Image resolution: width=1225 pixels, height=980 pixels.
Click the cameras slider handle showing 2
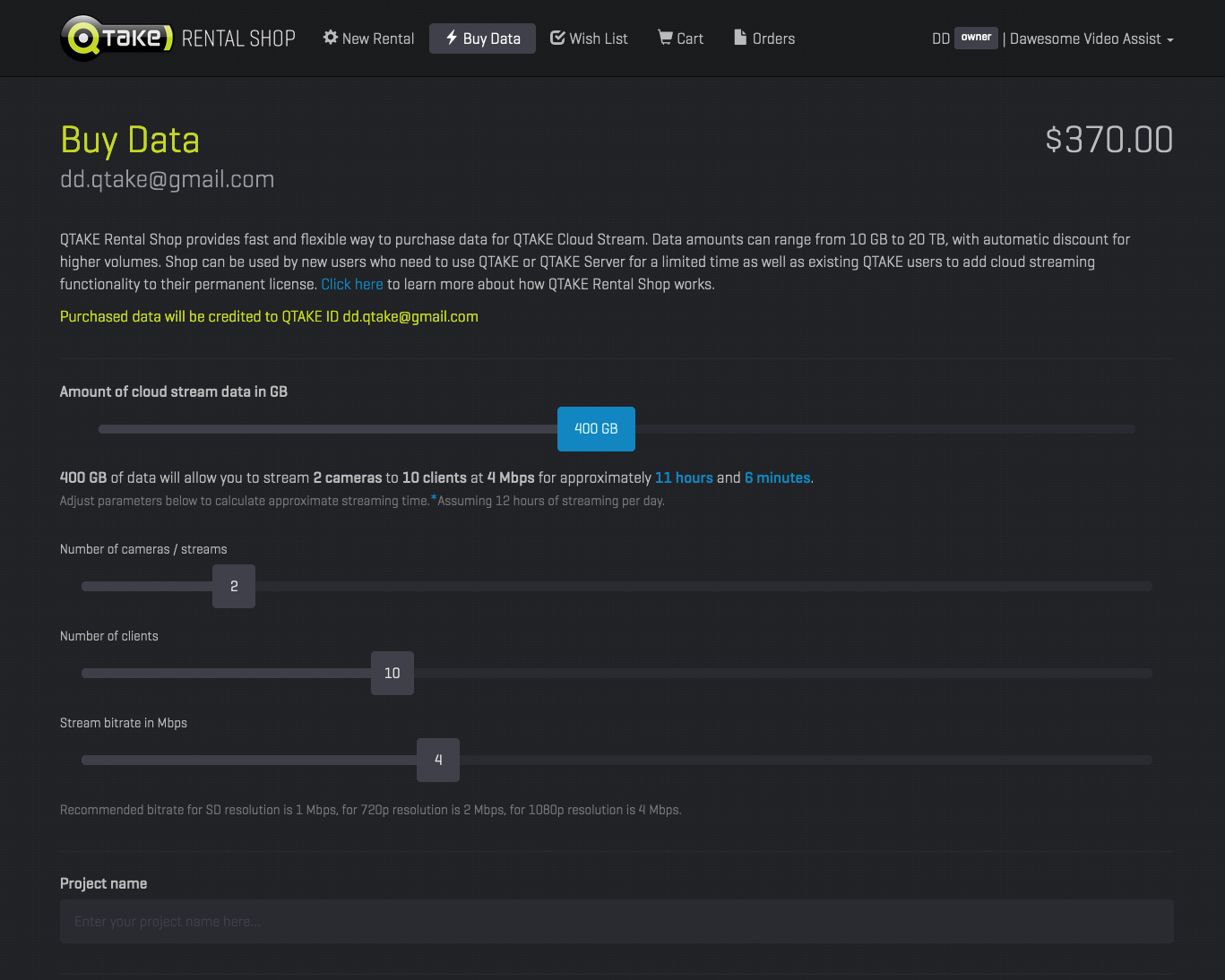[x=234, y=586]
